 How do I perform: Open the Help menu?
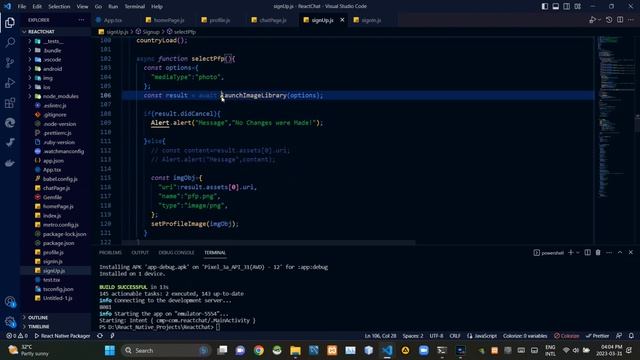(157, 7)
